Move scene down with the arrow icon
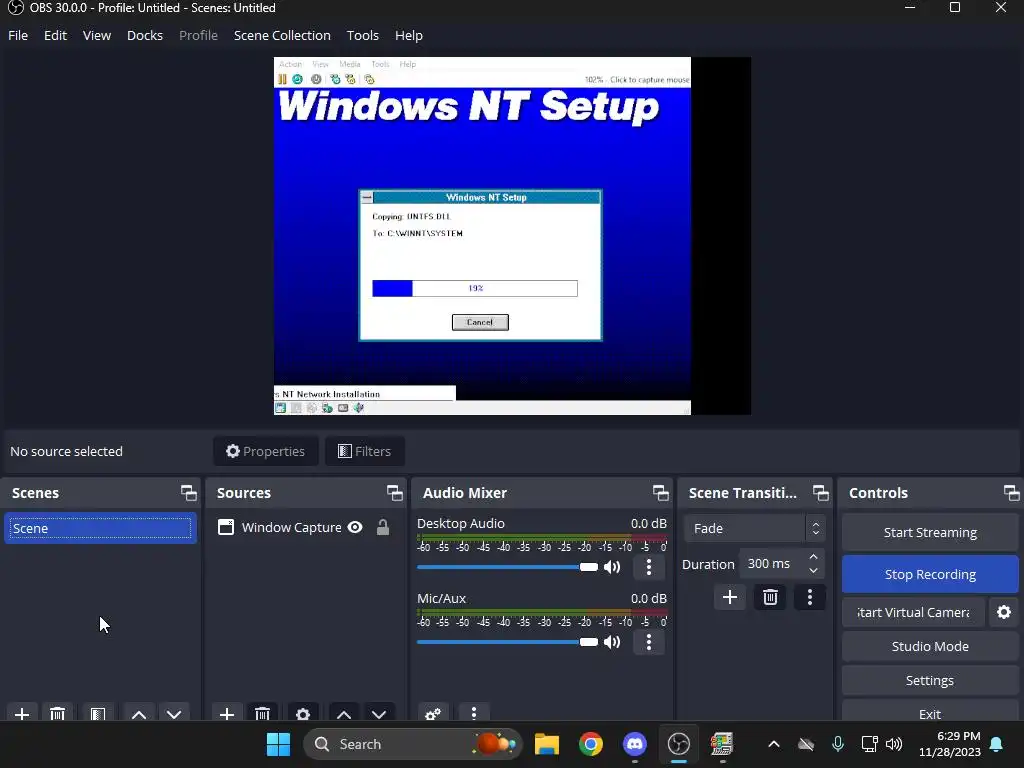 click(174, 714)
